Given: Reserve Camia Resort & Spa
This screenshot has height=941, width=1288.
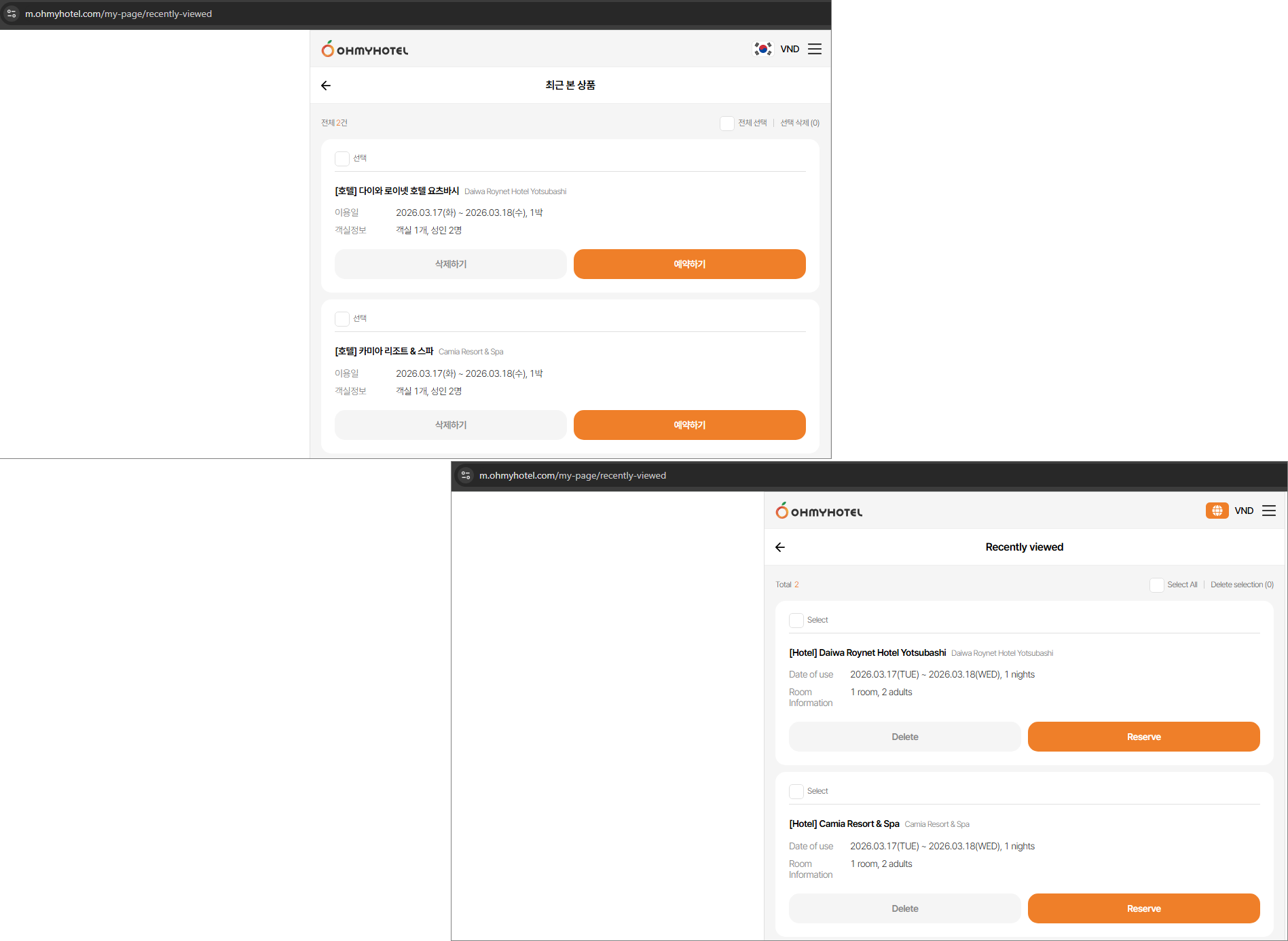Looking at the screenshot, I should click(x=1144, y=908).
